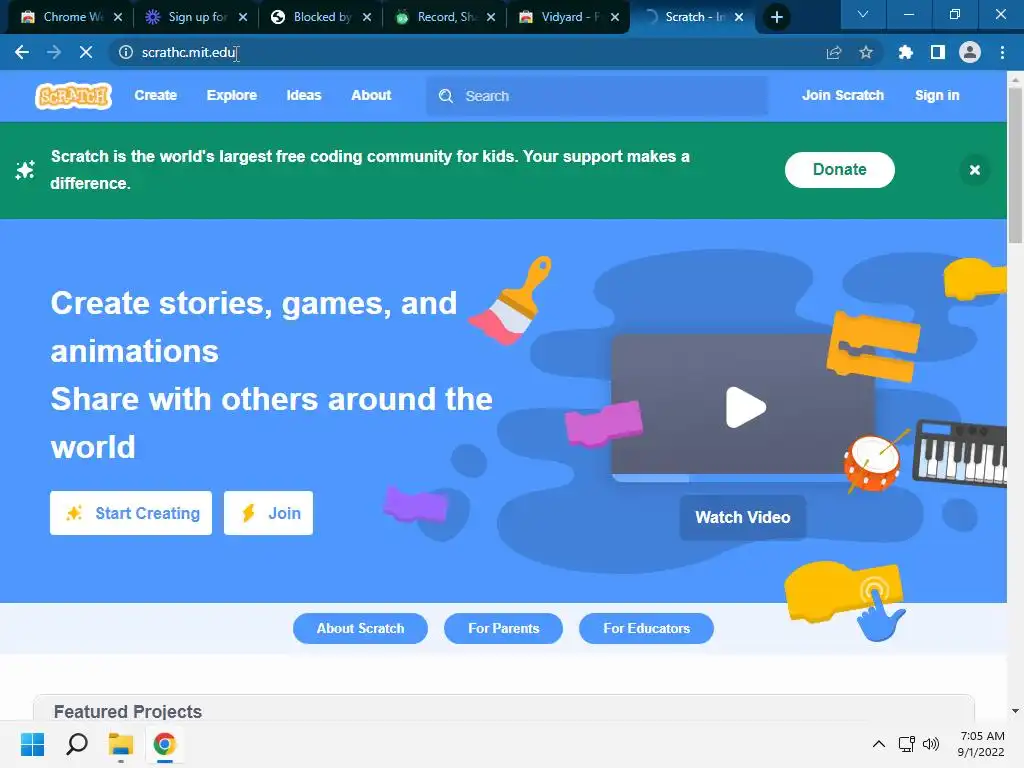Open the About page
This screenshot has height=768, width=1024.
pos(371,95)
